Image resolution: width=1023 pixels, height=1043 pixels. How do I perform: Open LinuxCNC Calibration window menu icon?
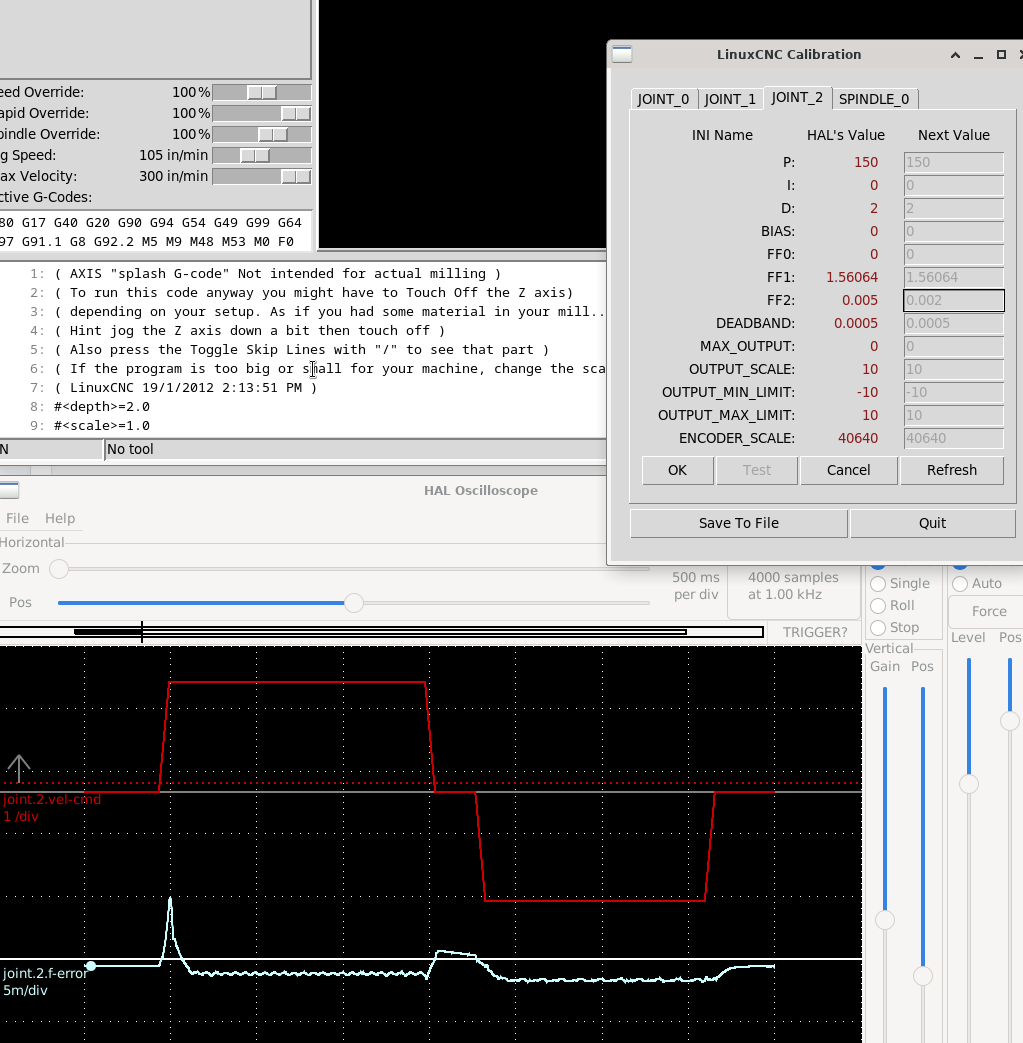pyautogui.click(x=622, y=55)
